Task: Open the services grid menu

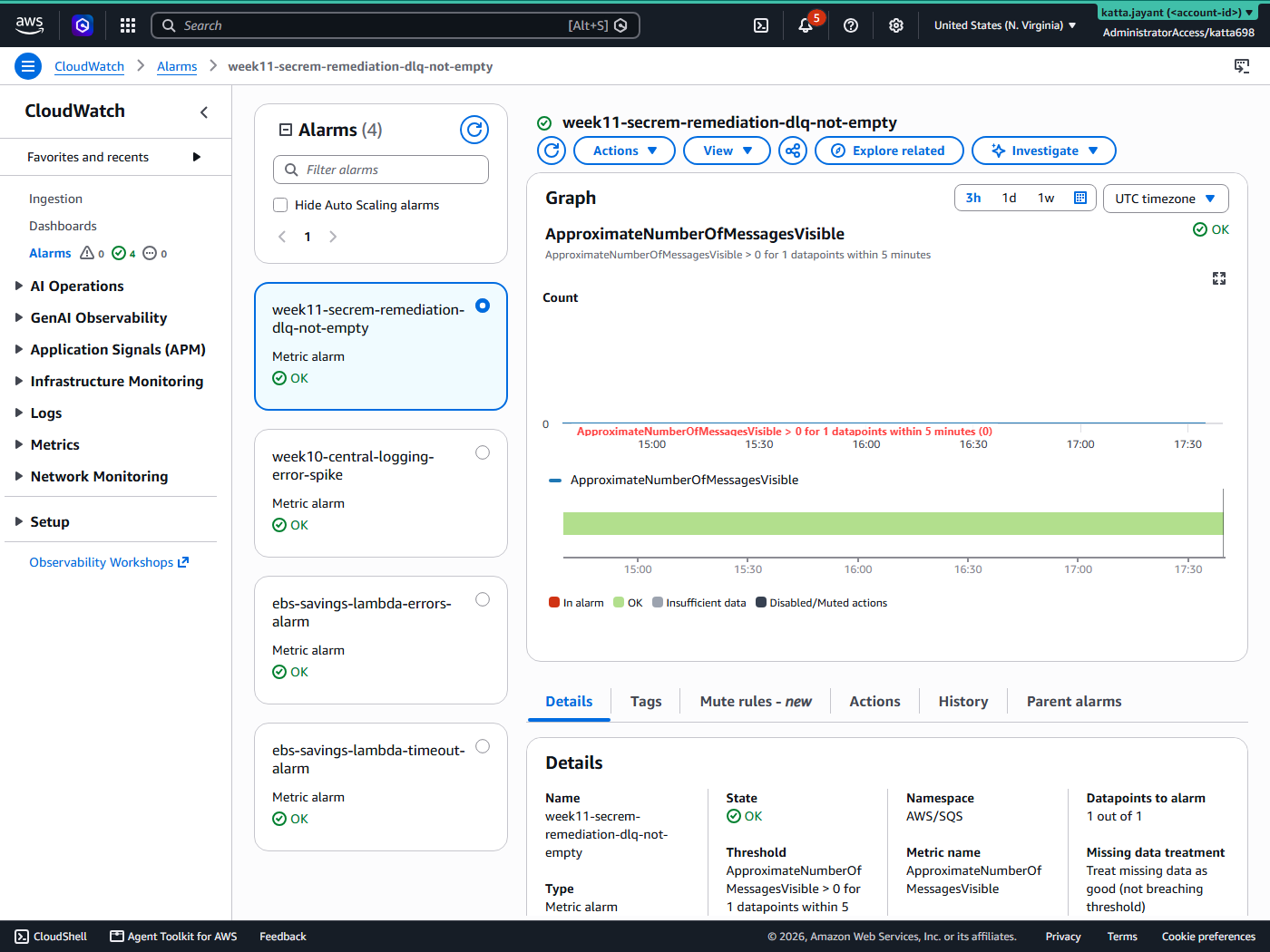Action: pyautogui.click(x=128, y=25)
